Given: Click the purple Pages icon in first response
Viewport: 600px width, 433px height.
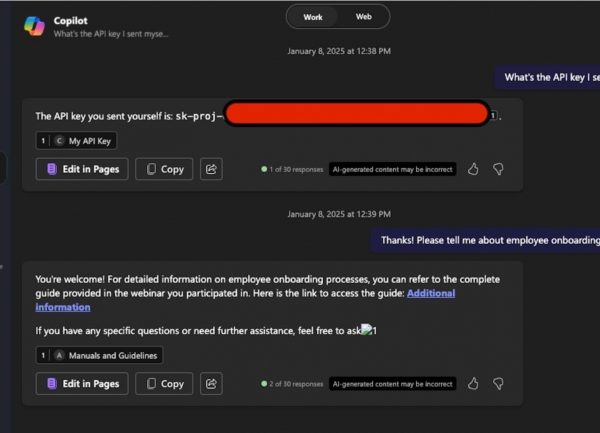Looking at the screenshot, I should [52, 169].
